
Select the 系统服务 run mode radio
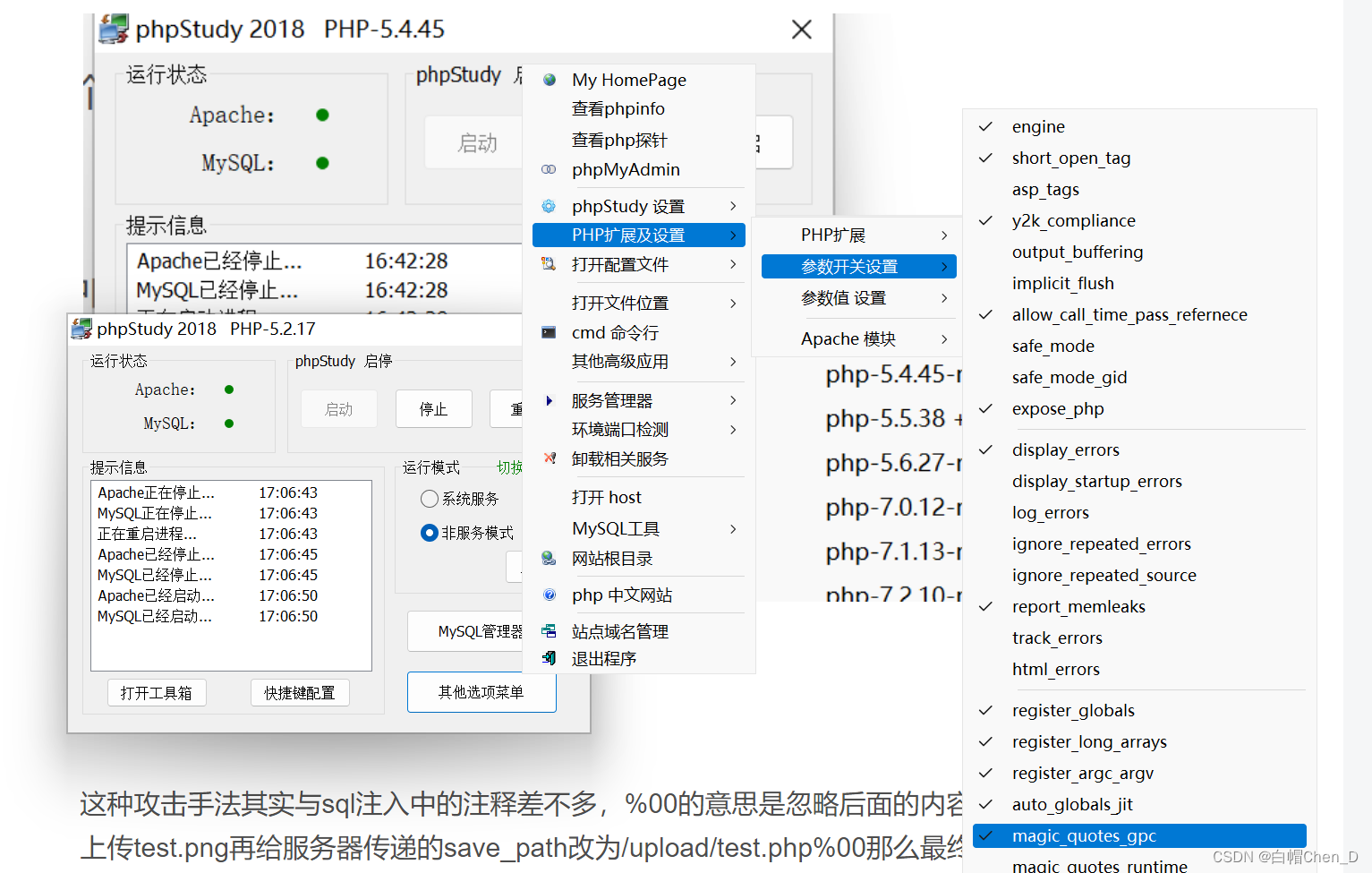pos(430,499)
